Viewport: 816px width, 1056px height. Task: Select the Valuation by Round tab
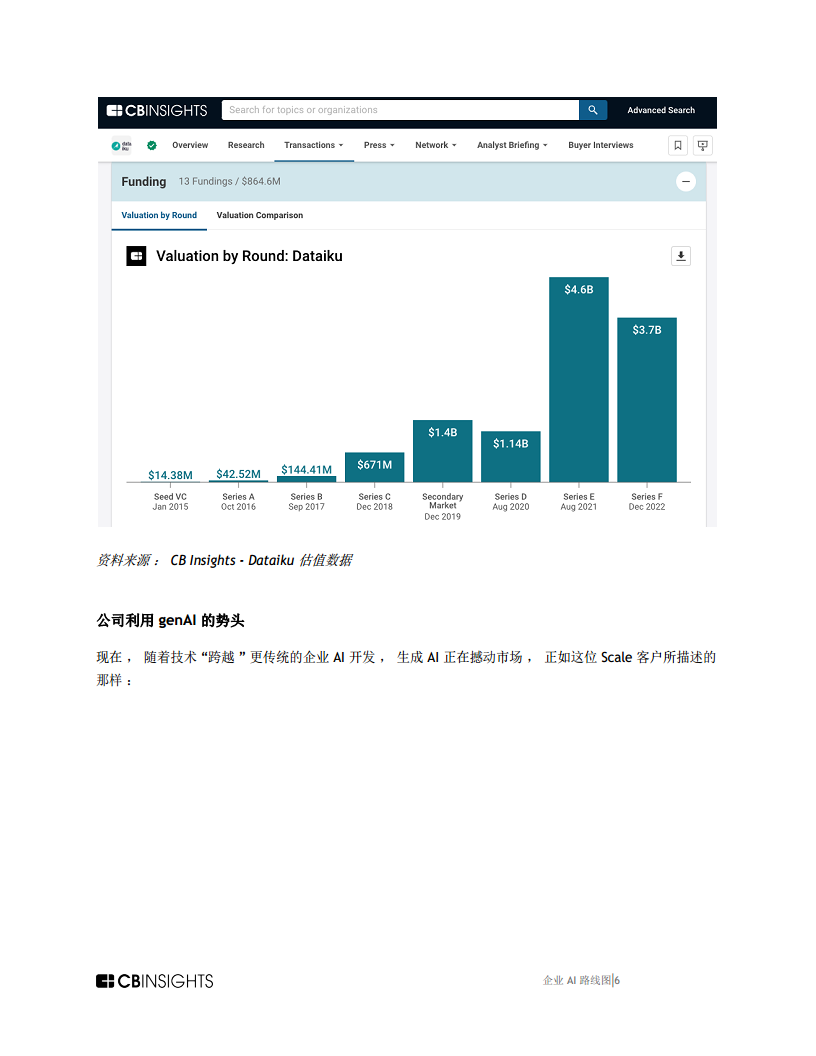(x=159, y=216)
